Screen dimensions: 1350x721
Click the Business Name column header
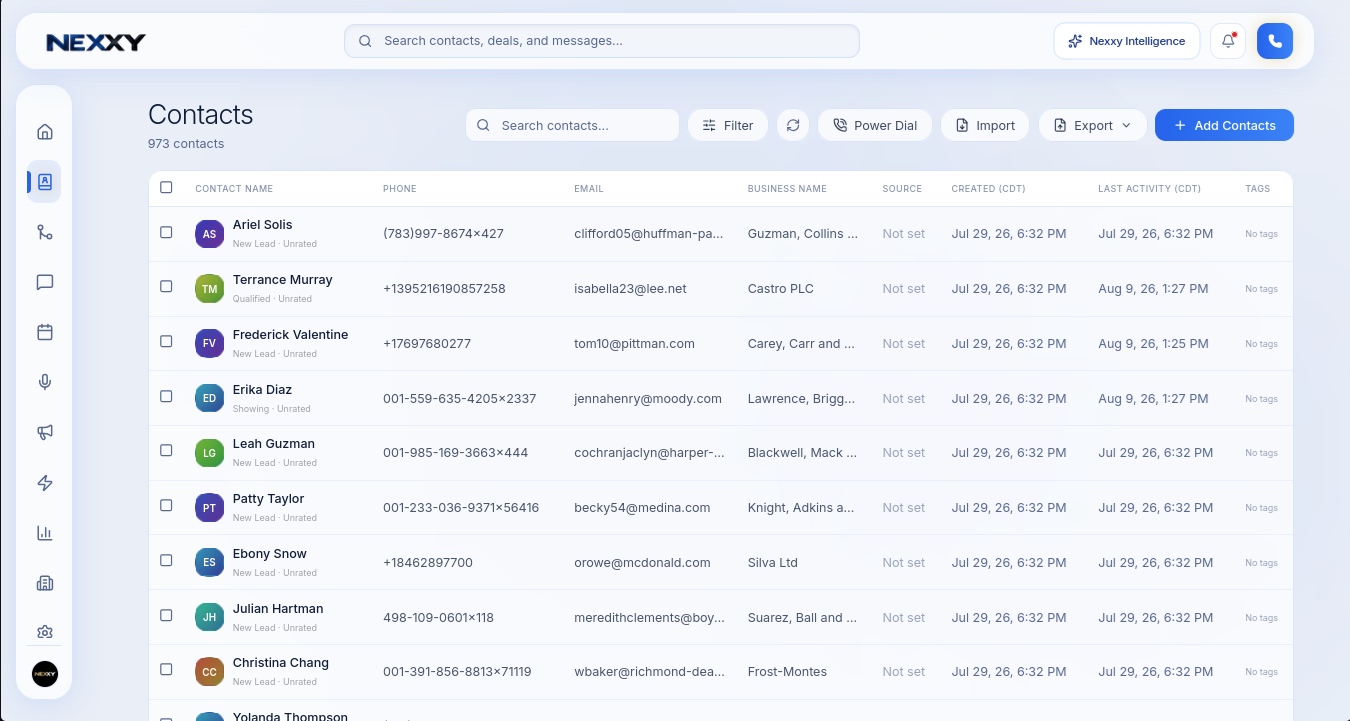[x=787, y=188]
